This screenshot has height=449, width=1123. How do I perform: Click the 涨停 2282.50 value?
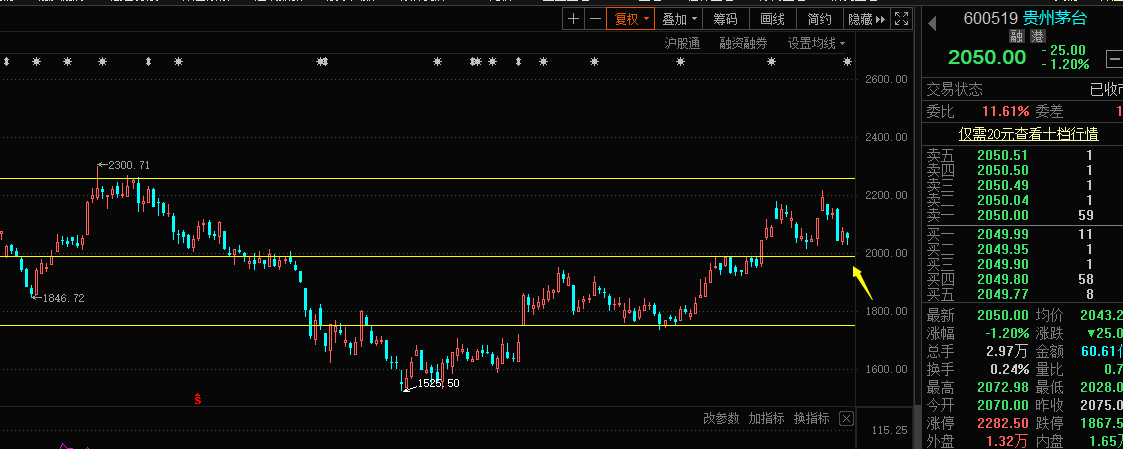click(x=1003, y=424)
